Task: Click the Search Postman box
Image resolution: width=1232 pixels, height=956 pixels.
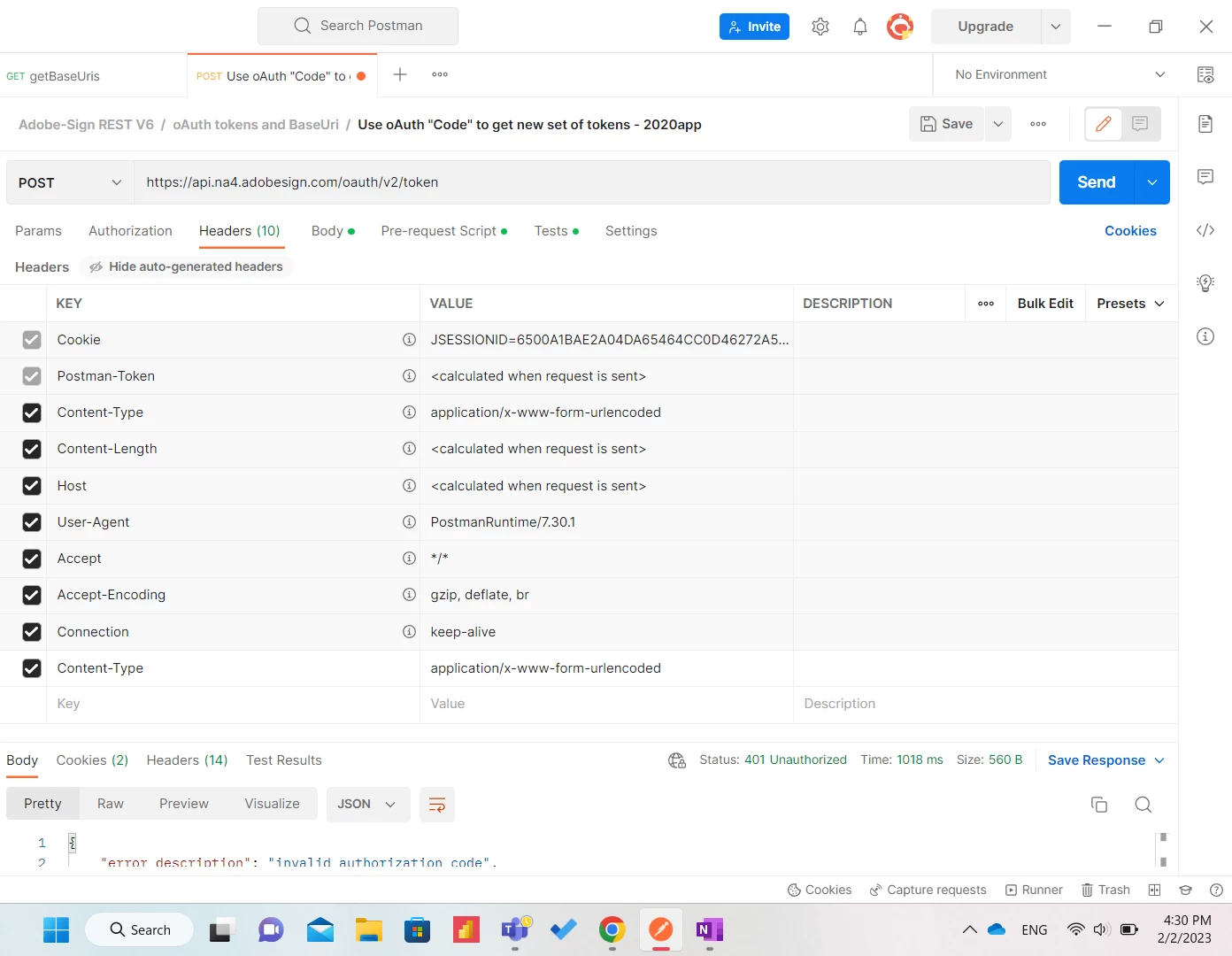Action: pyautogui.click(x=358, y=26)
